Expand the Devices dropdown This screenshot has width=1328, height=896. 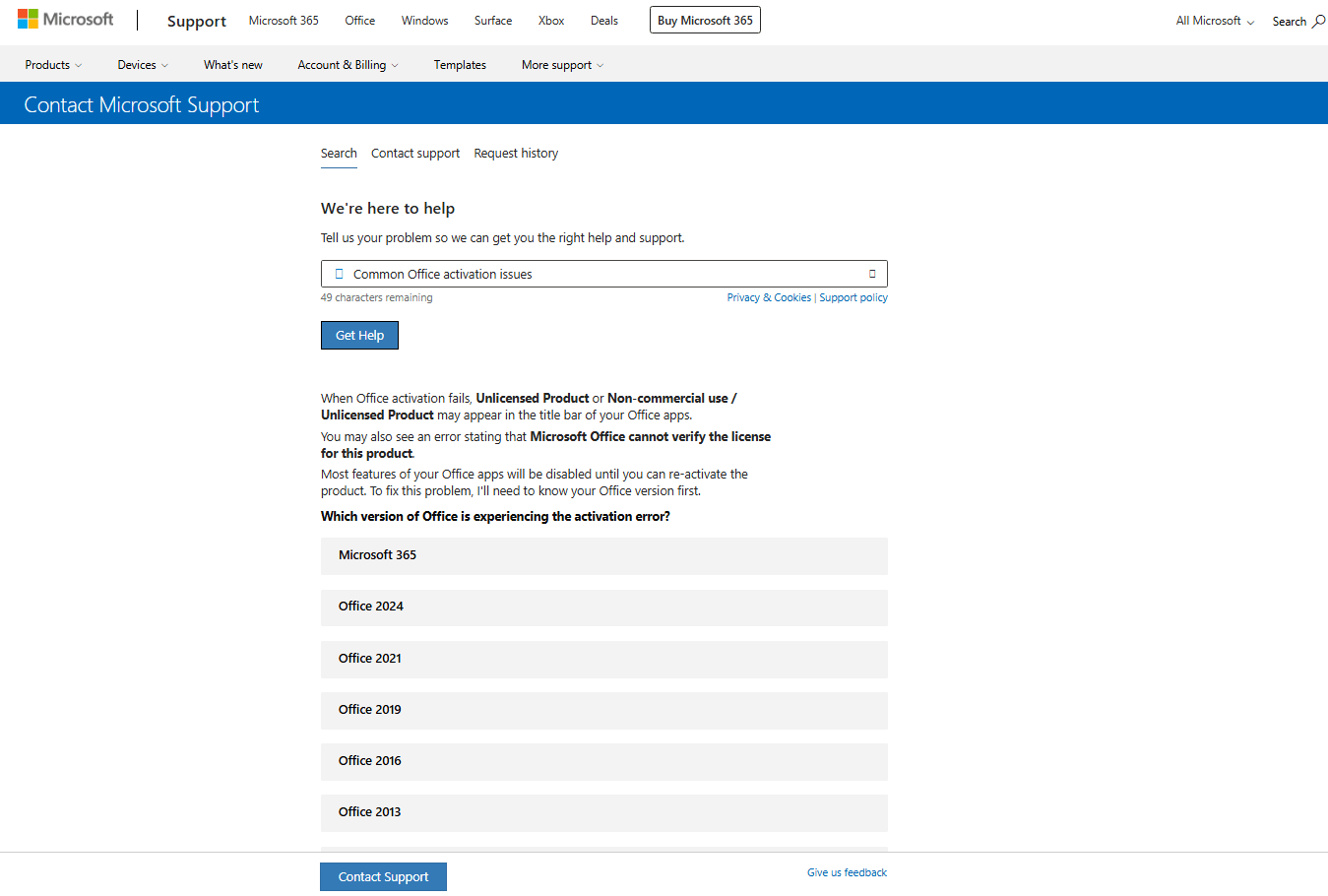(143, 65)
